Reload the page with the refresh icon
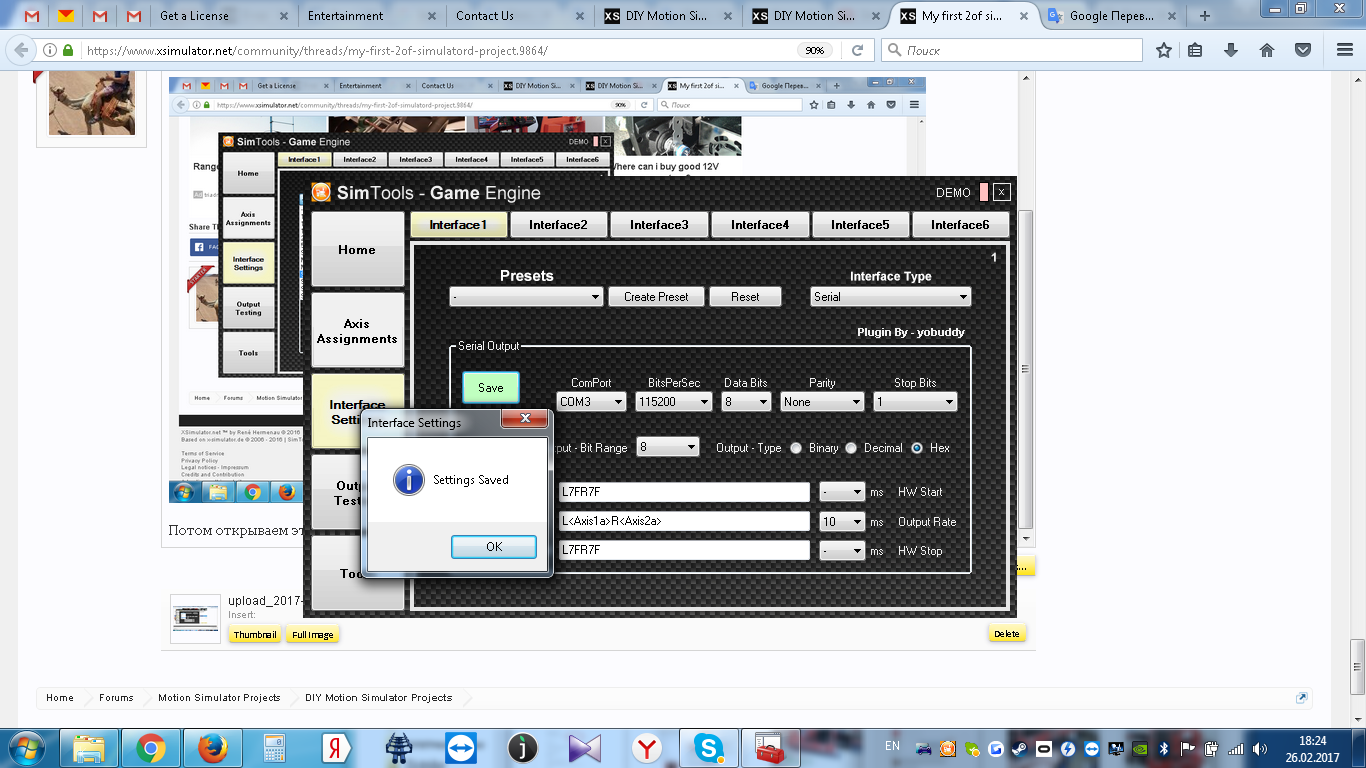The height and width of the screenshot is (768, 1366). tap(857, 51)
